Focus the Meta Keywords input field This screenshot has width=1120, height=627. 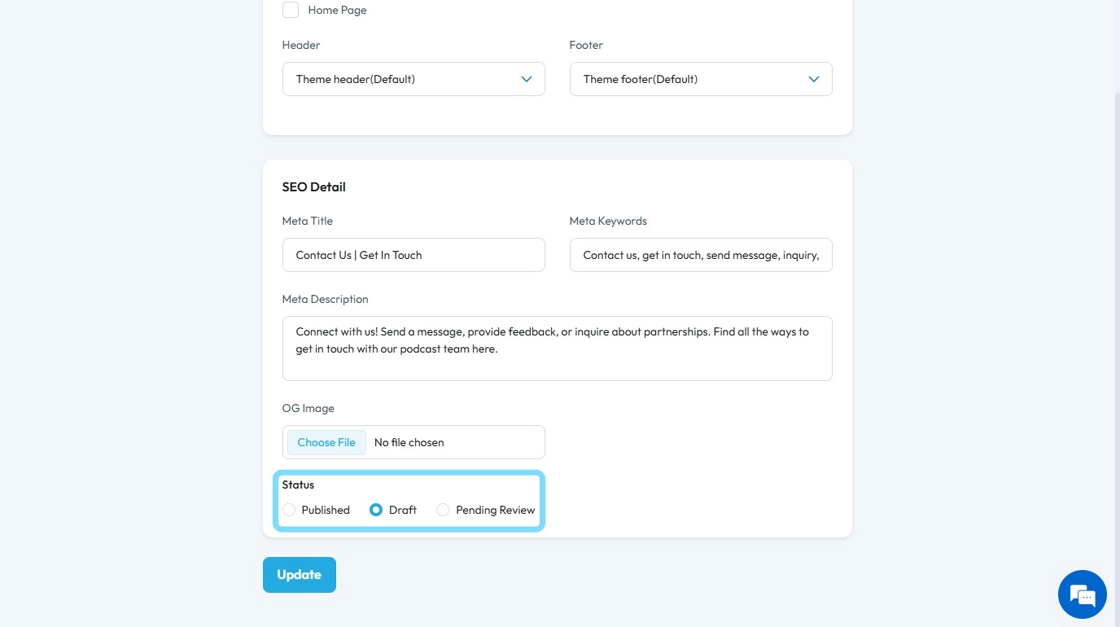pos(701,255)
